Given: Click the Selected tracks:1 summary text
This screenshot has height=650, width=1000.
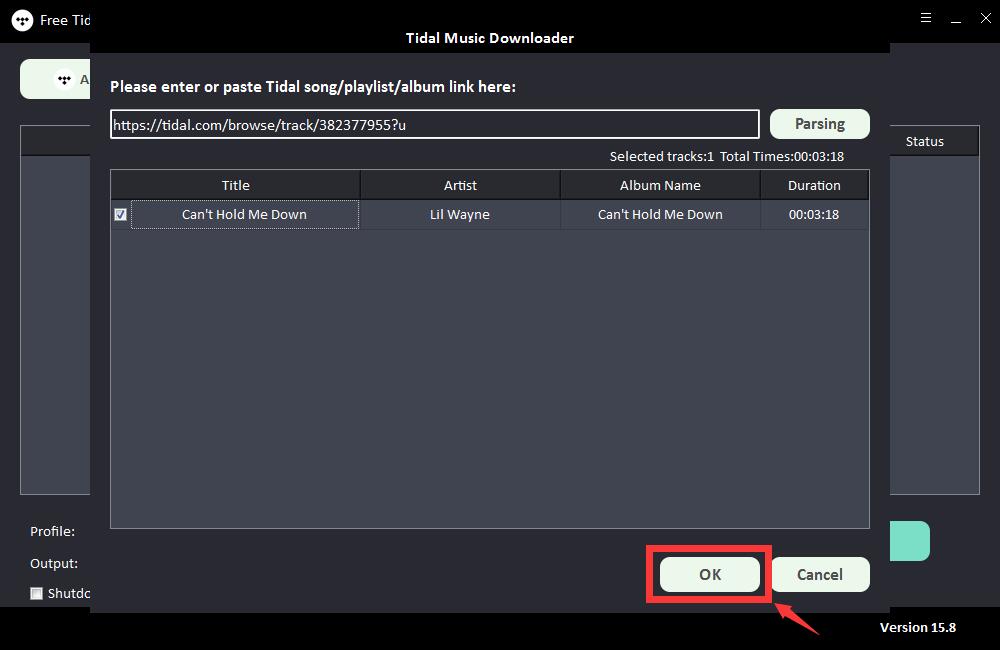Looking at the screenshot, I should (x=661, y=156).
